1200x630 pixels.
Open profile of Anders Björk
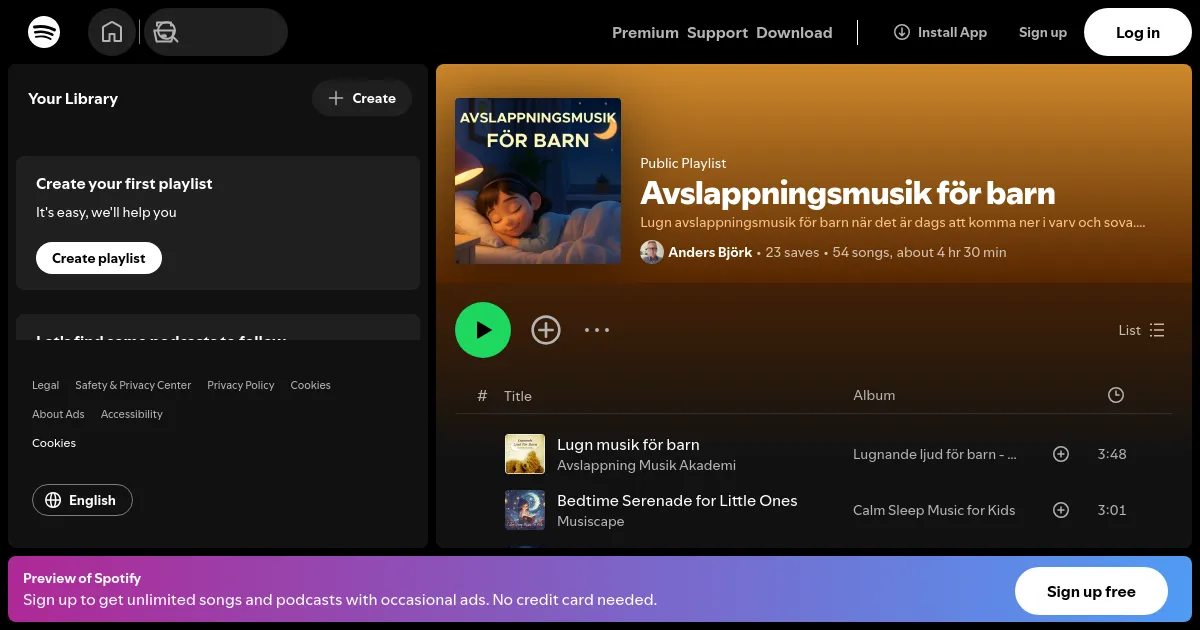tap(710, 252)
